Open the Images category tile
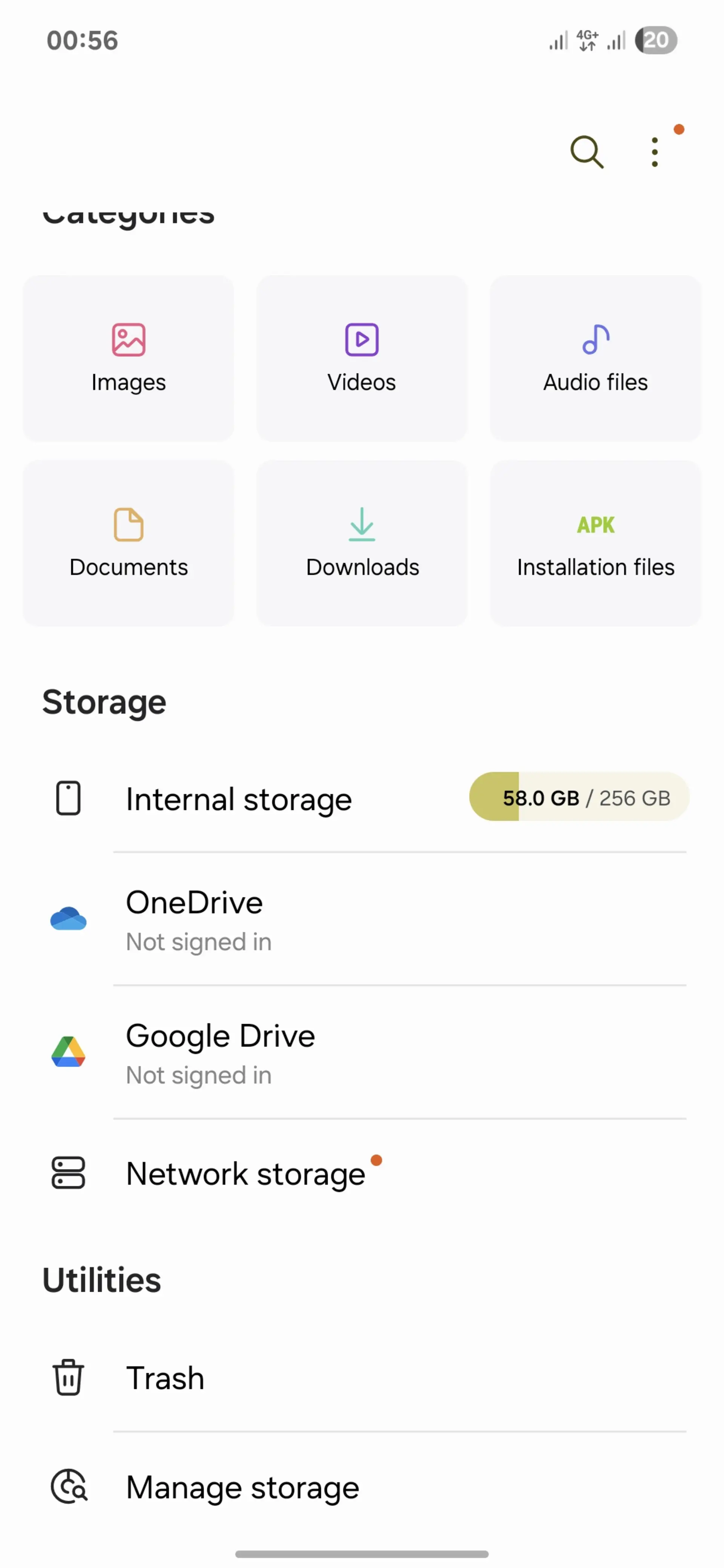This screenshot has width=724, height=1568. (x=129, y=358)
